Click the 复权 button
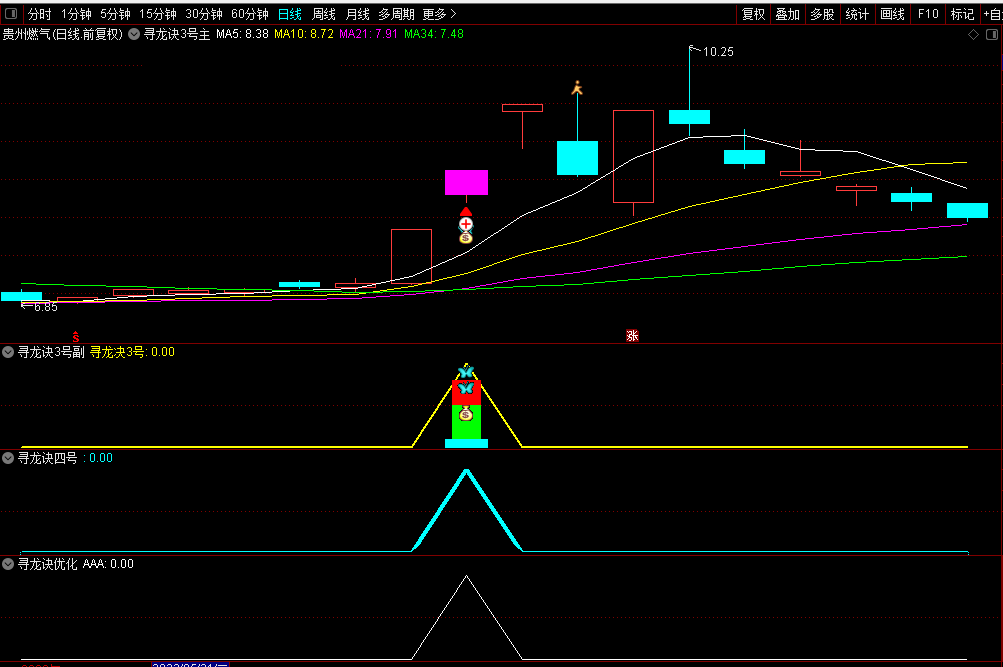 753,14
